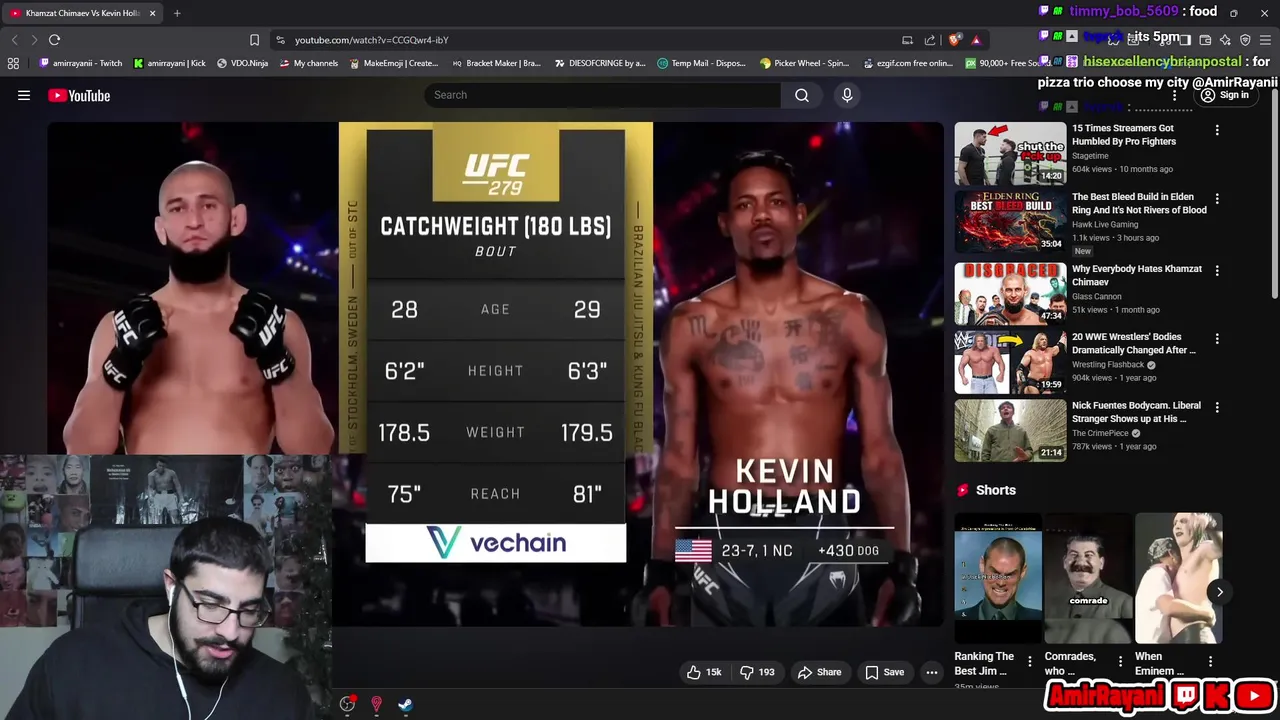Save the video with the Save button
This screenshot has height=720, width=1280.
tap(884, 672)
